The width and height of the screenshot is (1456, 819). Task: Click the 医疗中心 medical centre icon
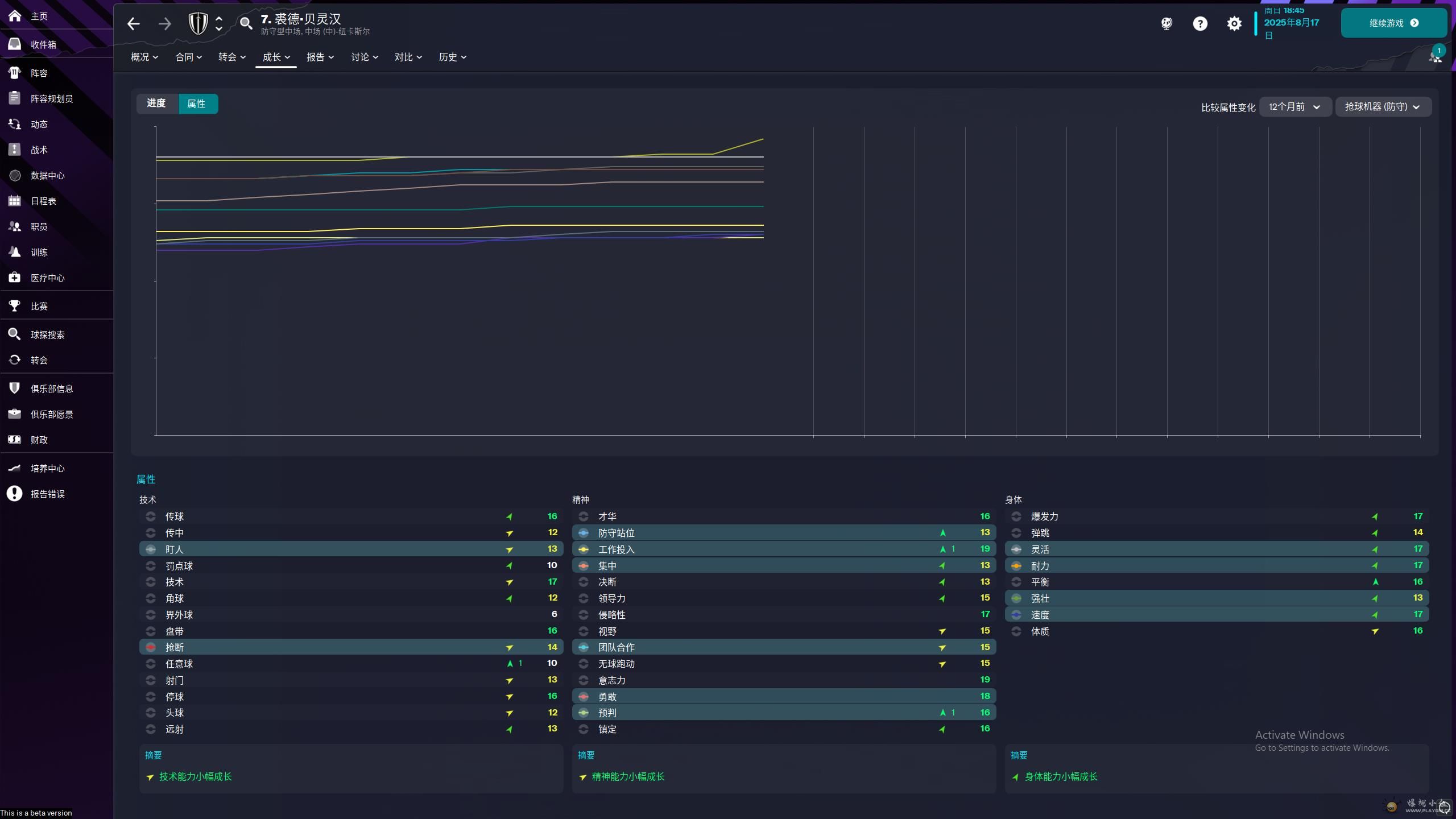(x=15, y=278)
